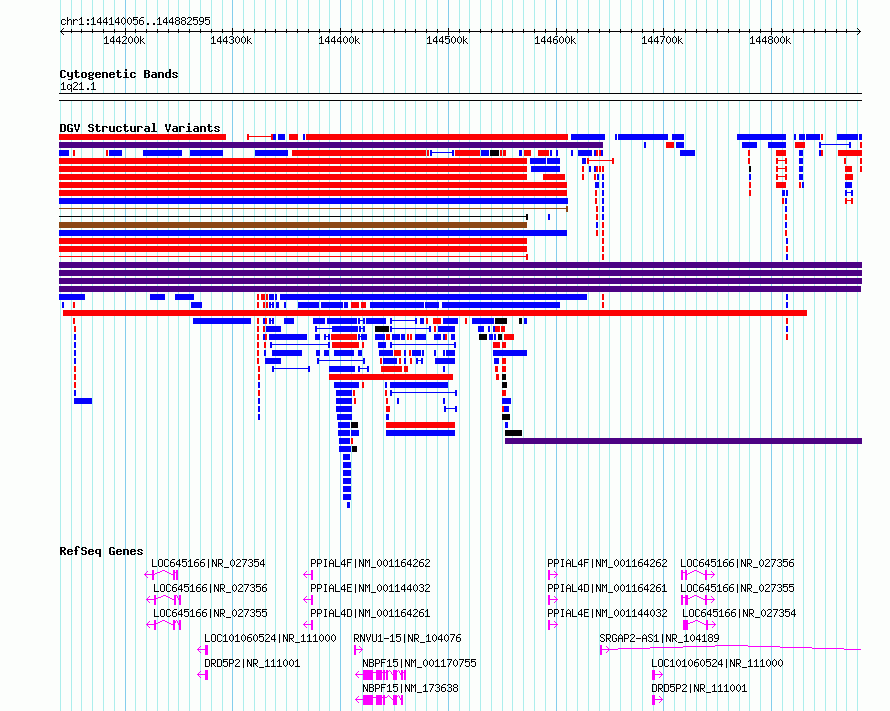Click the 144700k ruler tick label
The image size is (890, 711).
click(662, 40)
